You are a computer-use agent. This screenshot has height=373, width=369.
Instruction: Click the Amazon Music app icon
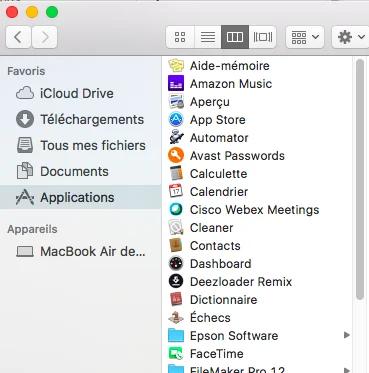click(176, 84)
